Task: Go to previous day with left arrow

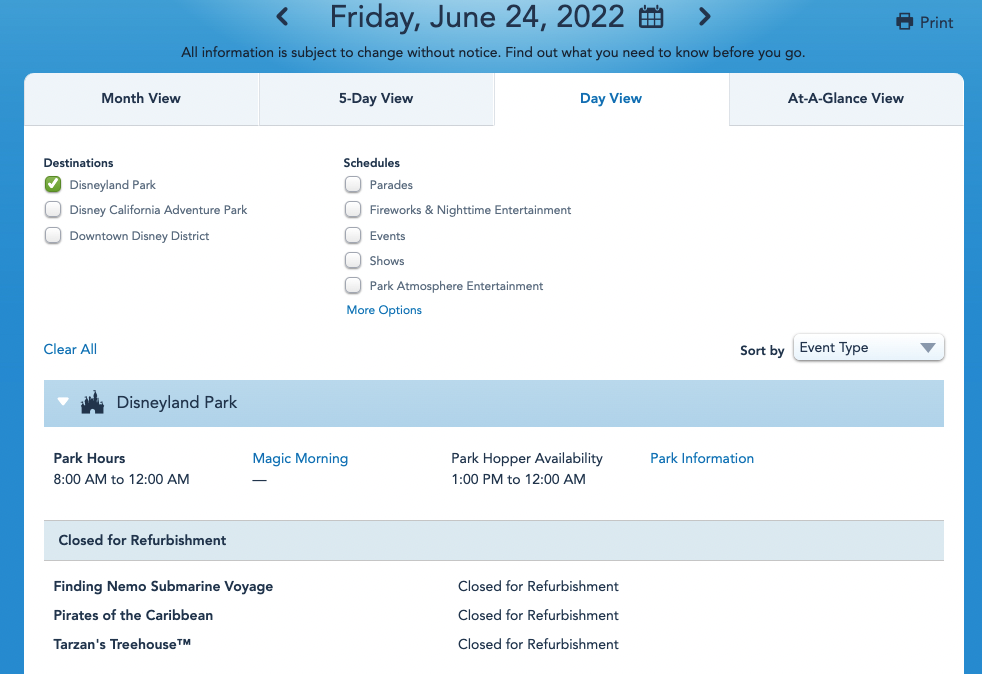Action: (x=283, y=17)
